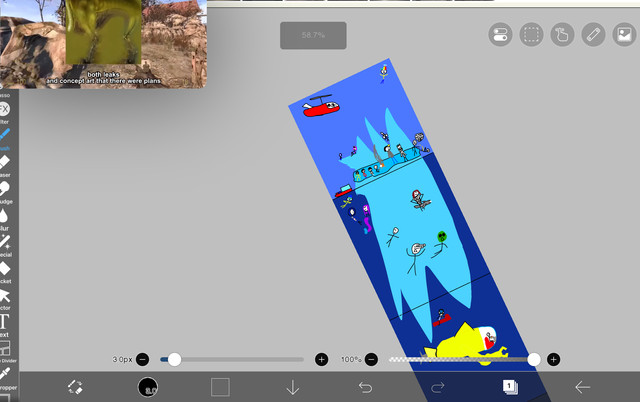This screenshot has height=402, width=640.
Task: Switch between brush and eraser
Action: tap(75, 387)
